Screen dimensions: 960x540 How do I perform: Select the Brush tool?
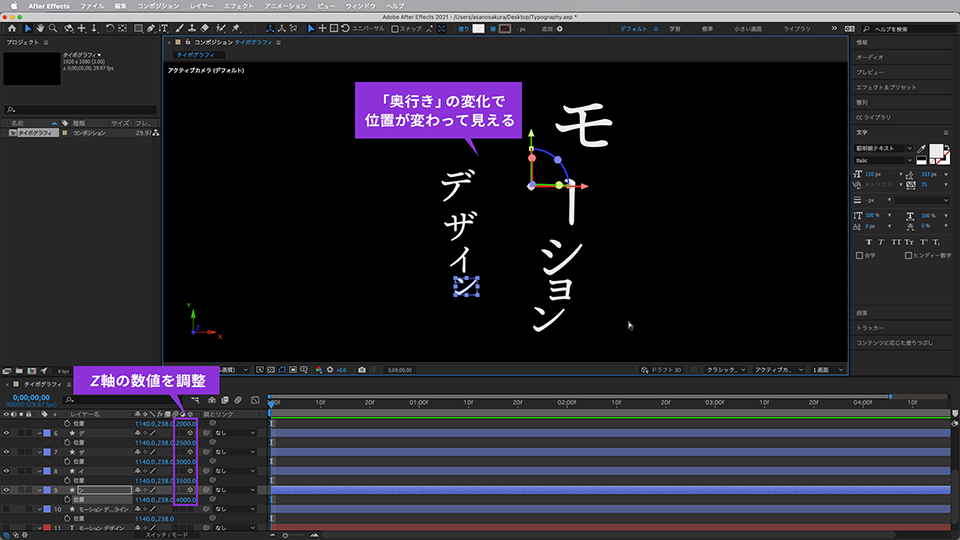[x=179, y=28]
